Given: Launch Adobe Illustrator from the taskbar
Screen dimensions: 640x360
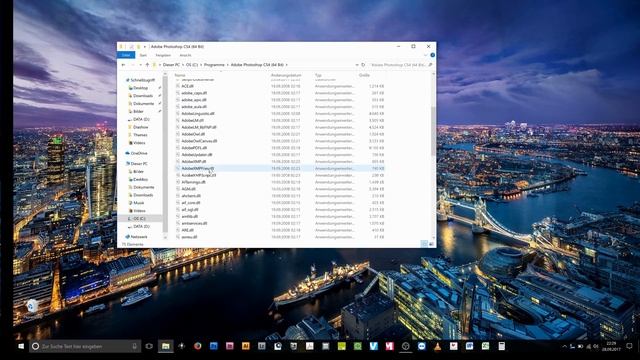Looking at the screenshot, I should point(246,346).
